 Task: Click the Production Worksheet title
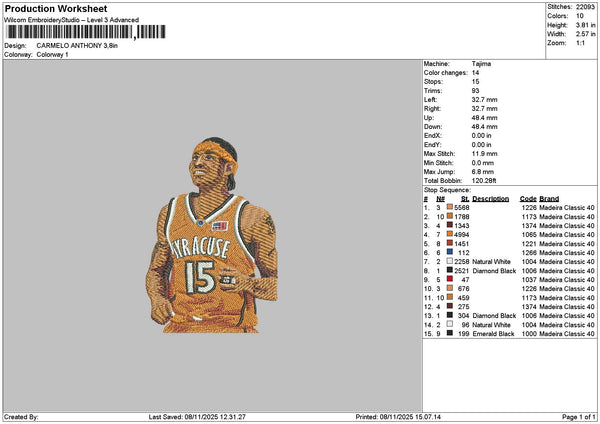coord(56,9)
